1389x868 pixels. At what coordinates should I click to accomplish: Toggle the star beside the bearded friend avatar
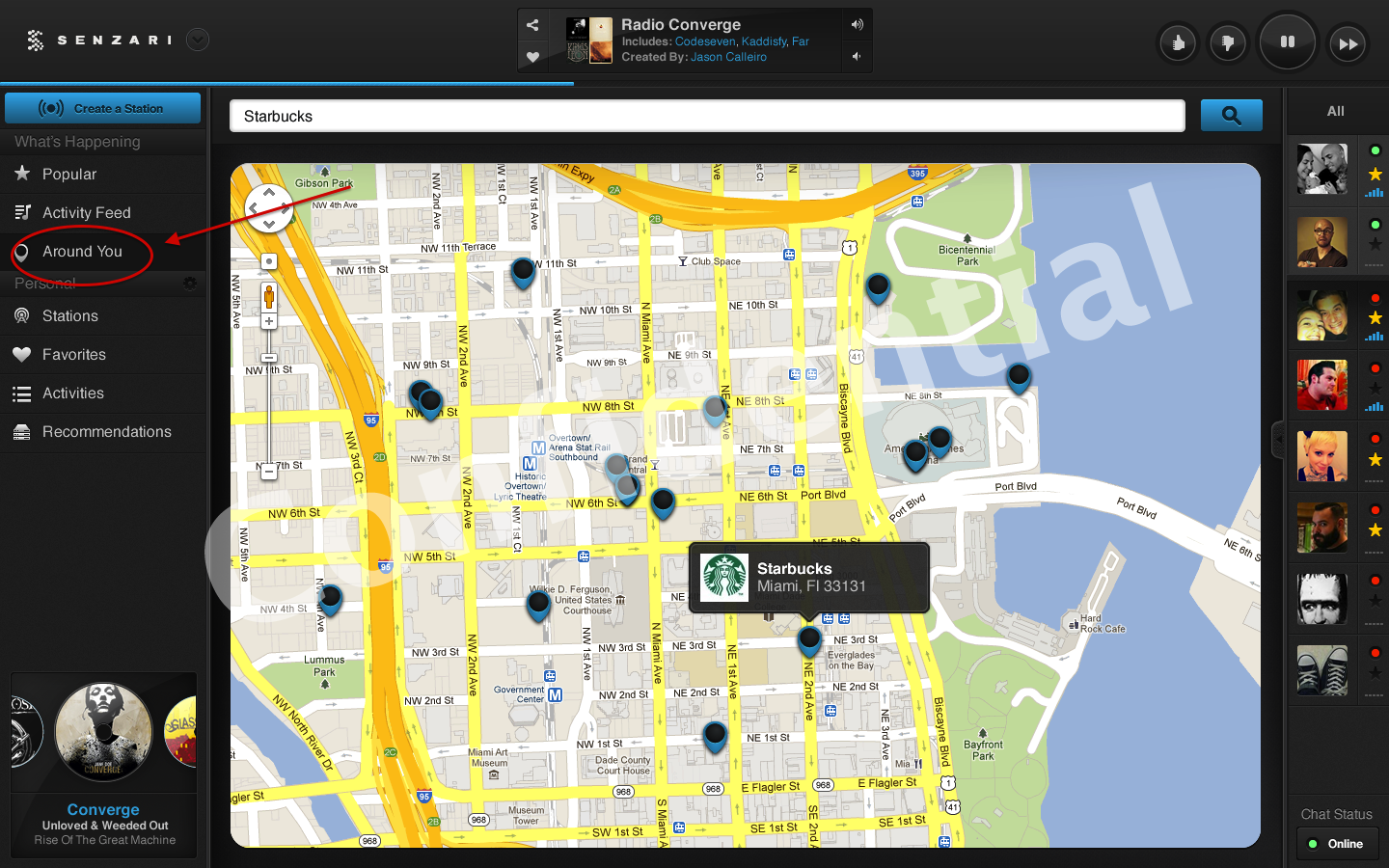point(1375,530)
